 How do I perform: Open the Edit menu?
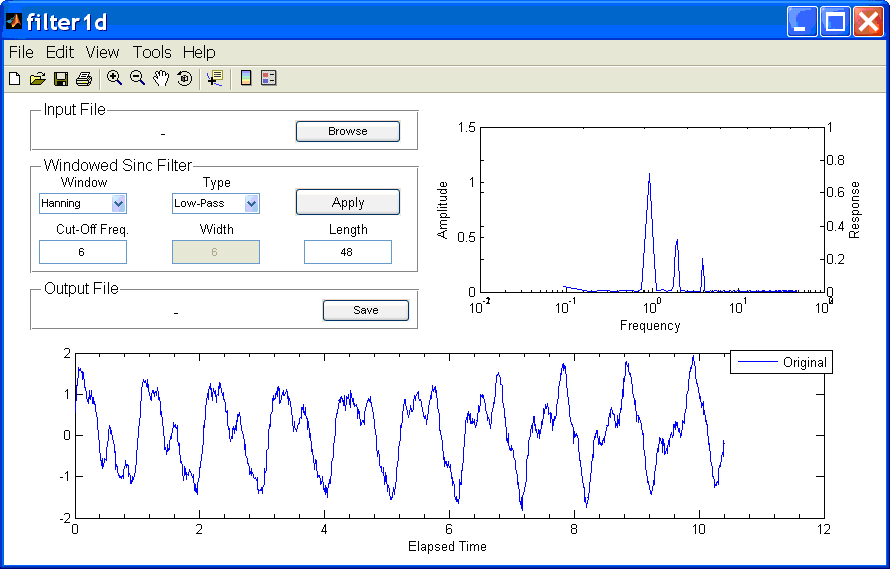60,52
